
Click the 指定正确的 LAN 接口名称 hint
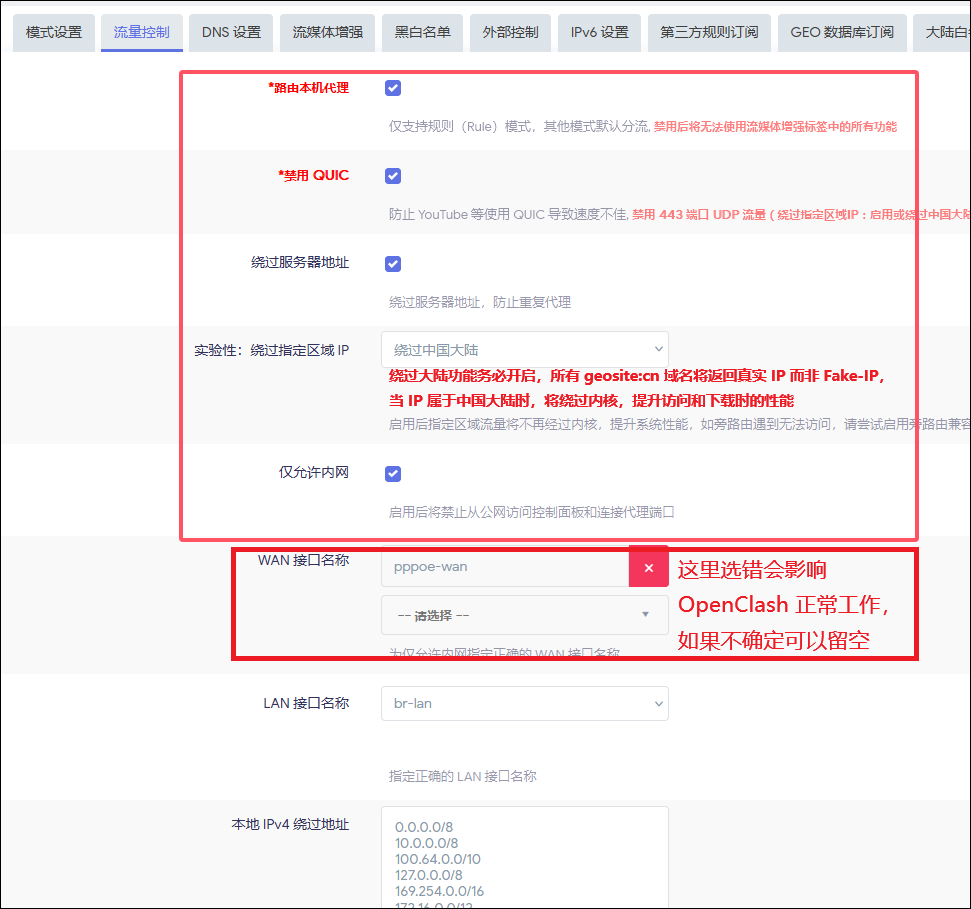coord(463,776)
